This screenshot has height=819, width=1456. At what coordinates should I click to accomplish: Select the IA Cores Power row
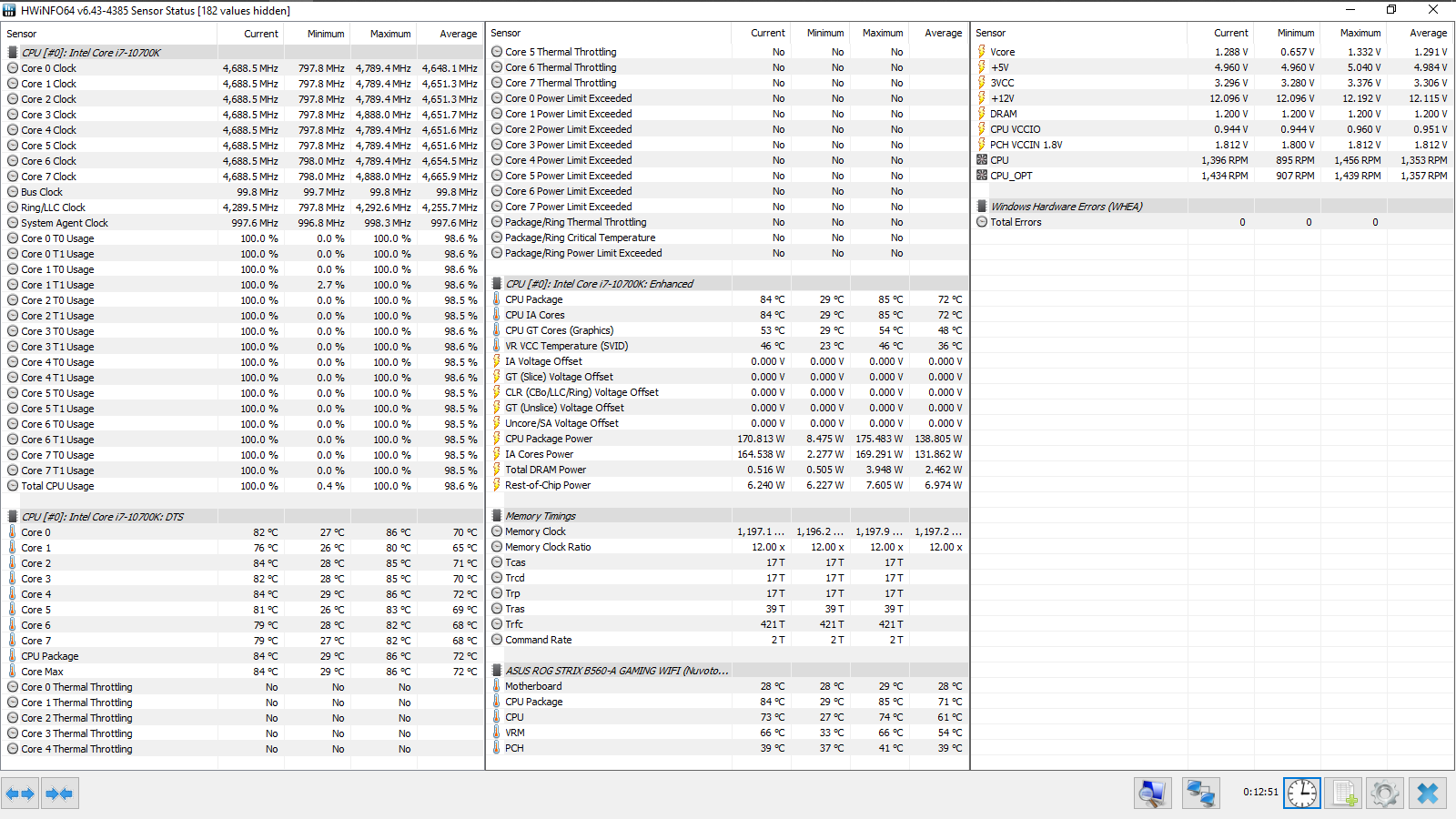[x=727, y=454]
